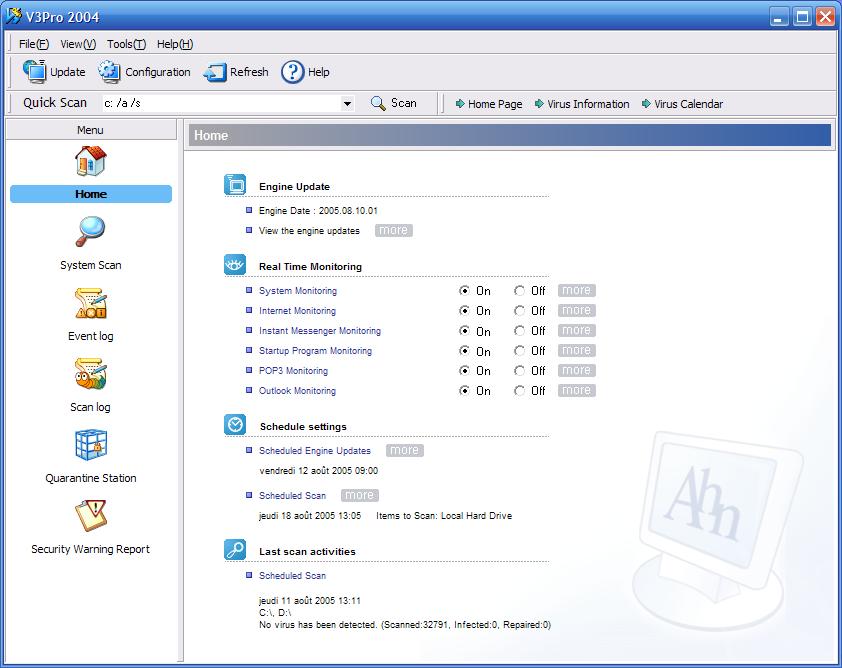Open the Internet Monitoring link
Screen dimensions: 842x668
coord(297,310)
